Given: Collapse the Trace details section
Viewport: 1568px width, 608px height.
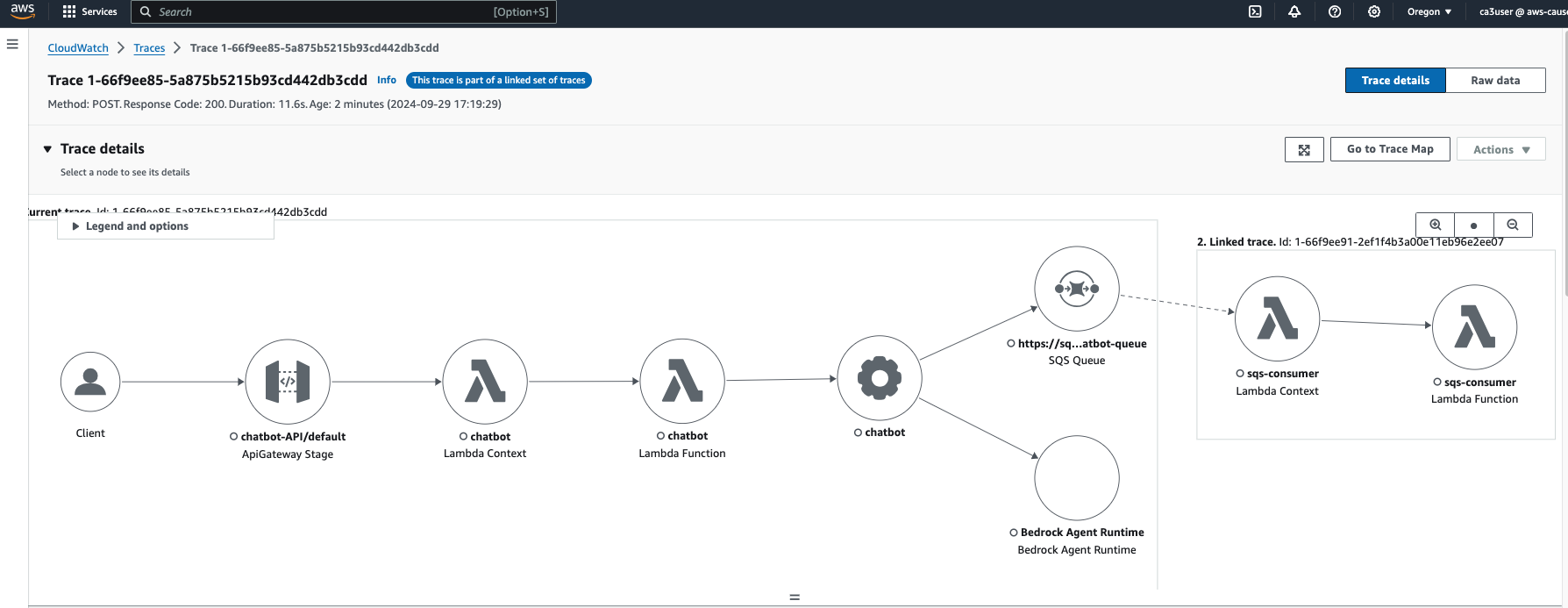Looking at the screenshot, I should [47, 149].
